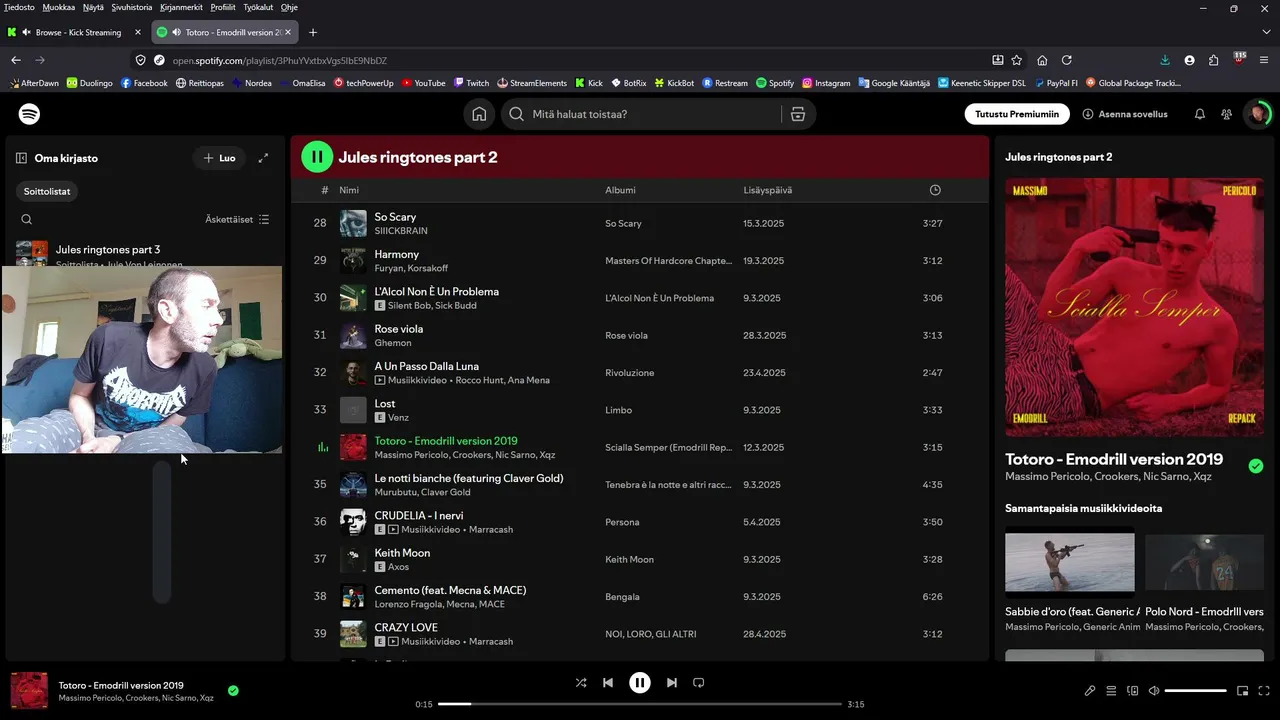Click the Mitä haluat toistaa search field

(640, 114)
